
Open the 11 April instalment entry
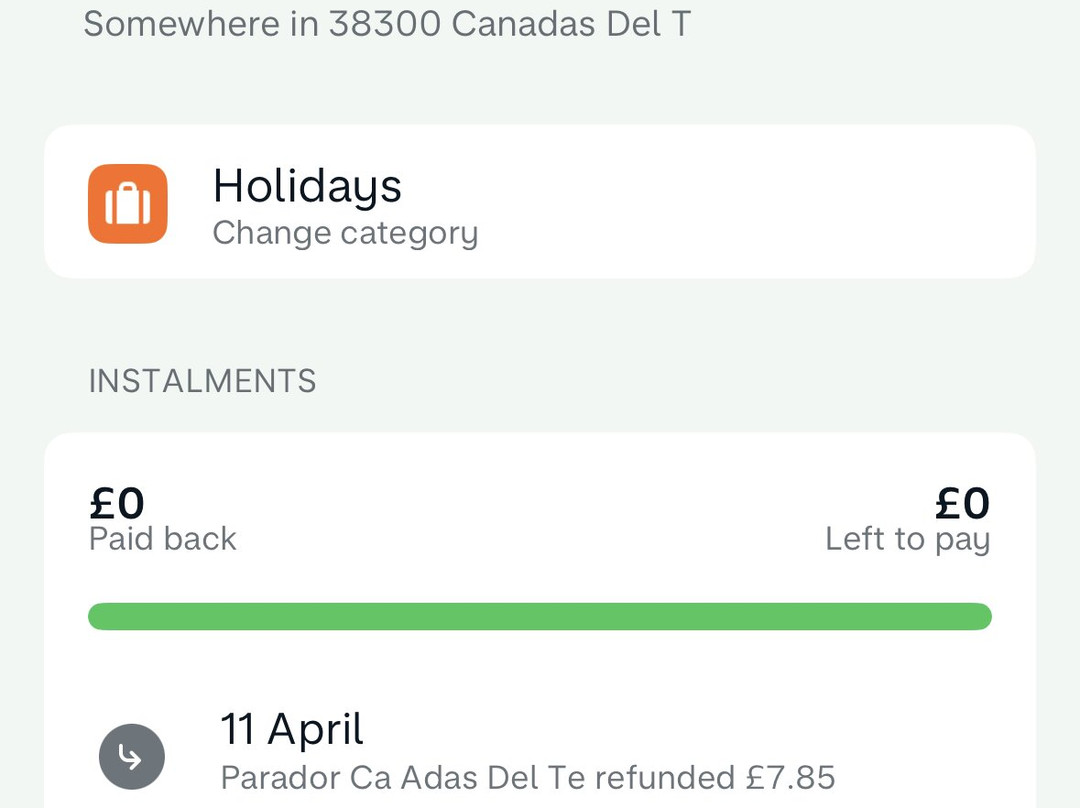click(291, 730)
